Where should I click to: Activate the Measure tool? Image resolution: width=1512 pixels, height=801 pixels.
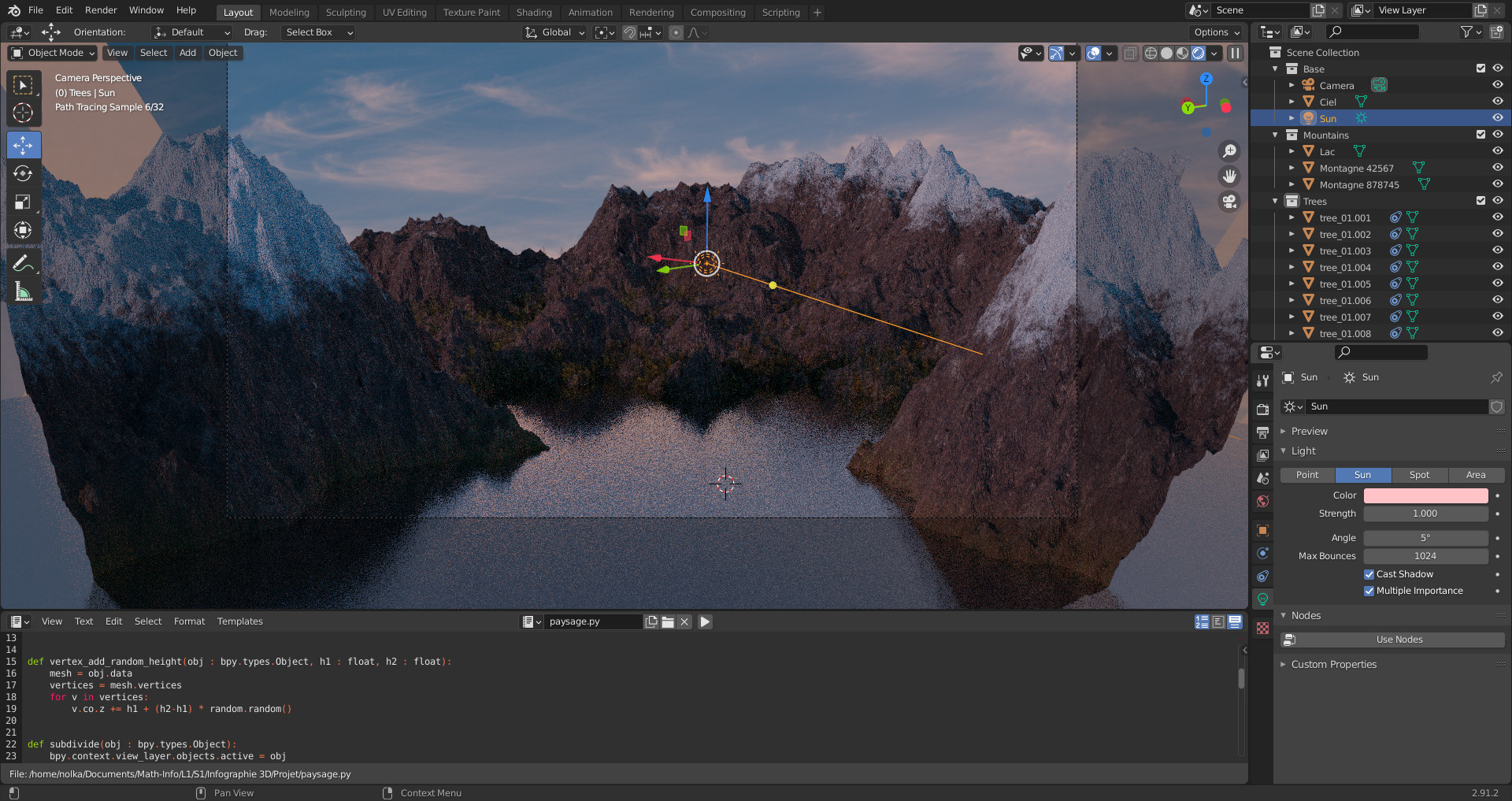click(x=23, y=292)
